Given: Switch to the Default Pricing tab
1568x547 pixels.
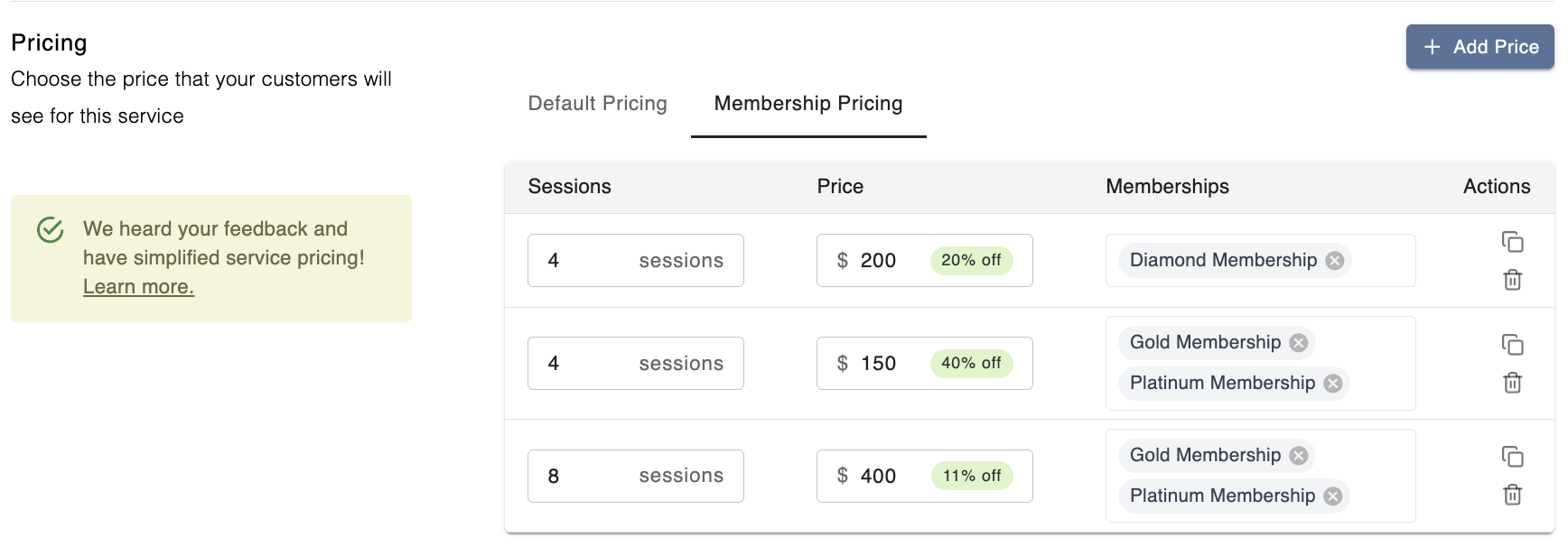Looking at the screenshot, I should pos(597,104).
